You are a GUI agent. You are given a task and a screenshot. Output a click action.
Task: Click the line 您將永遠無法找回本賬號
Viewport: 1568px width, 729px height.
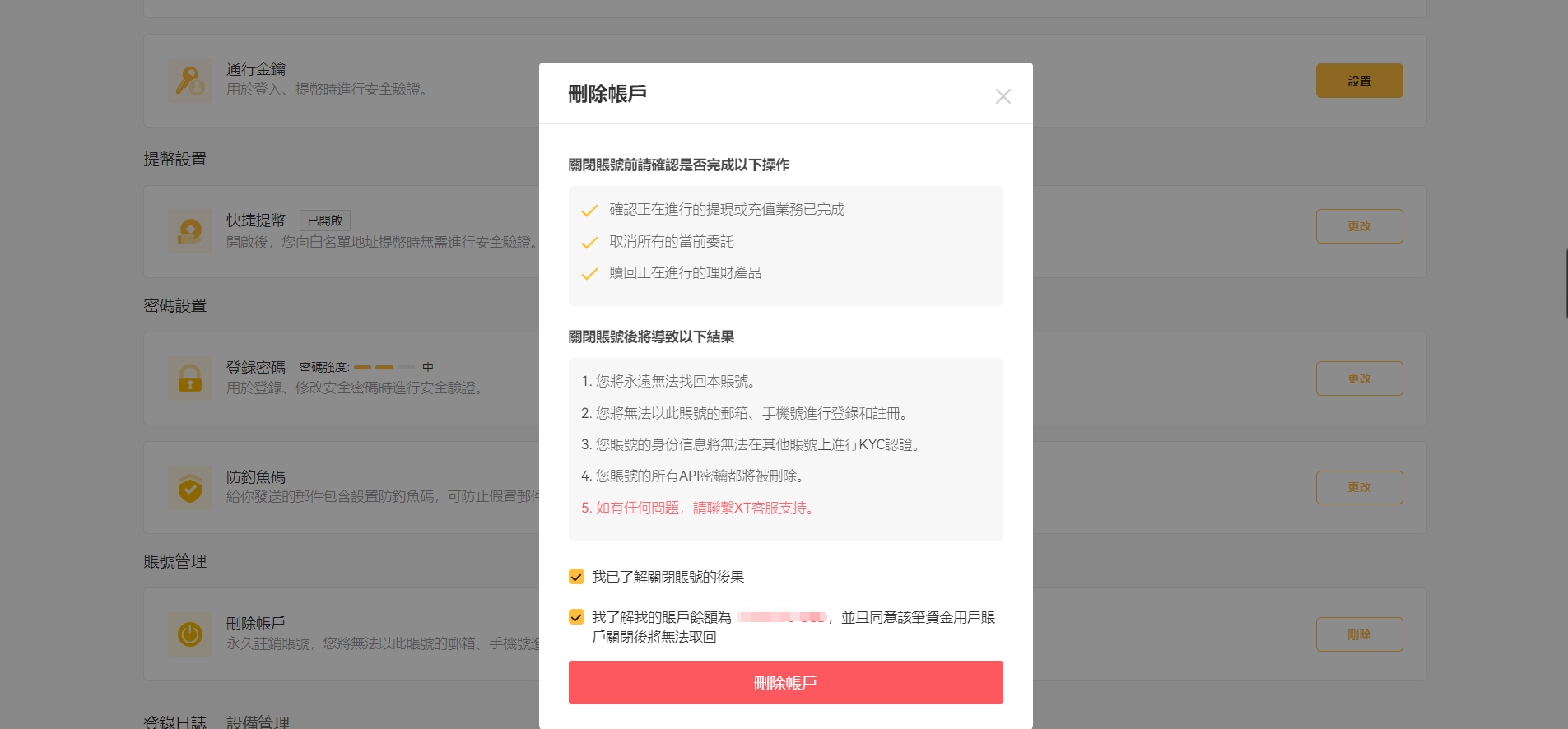670,381
